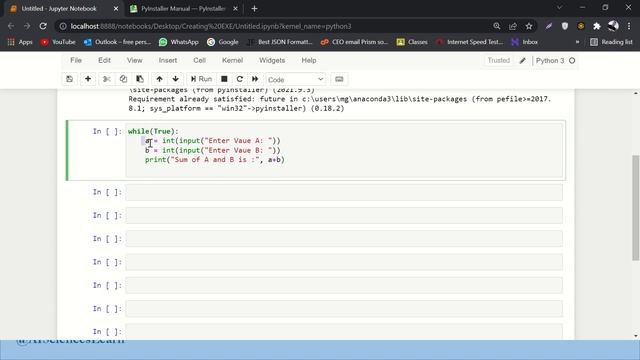The image size is (640, 360).
Task: Open the YouTube bookmark
Action: click(58, 42)
